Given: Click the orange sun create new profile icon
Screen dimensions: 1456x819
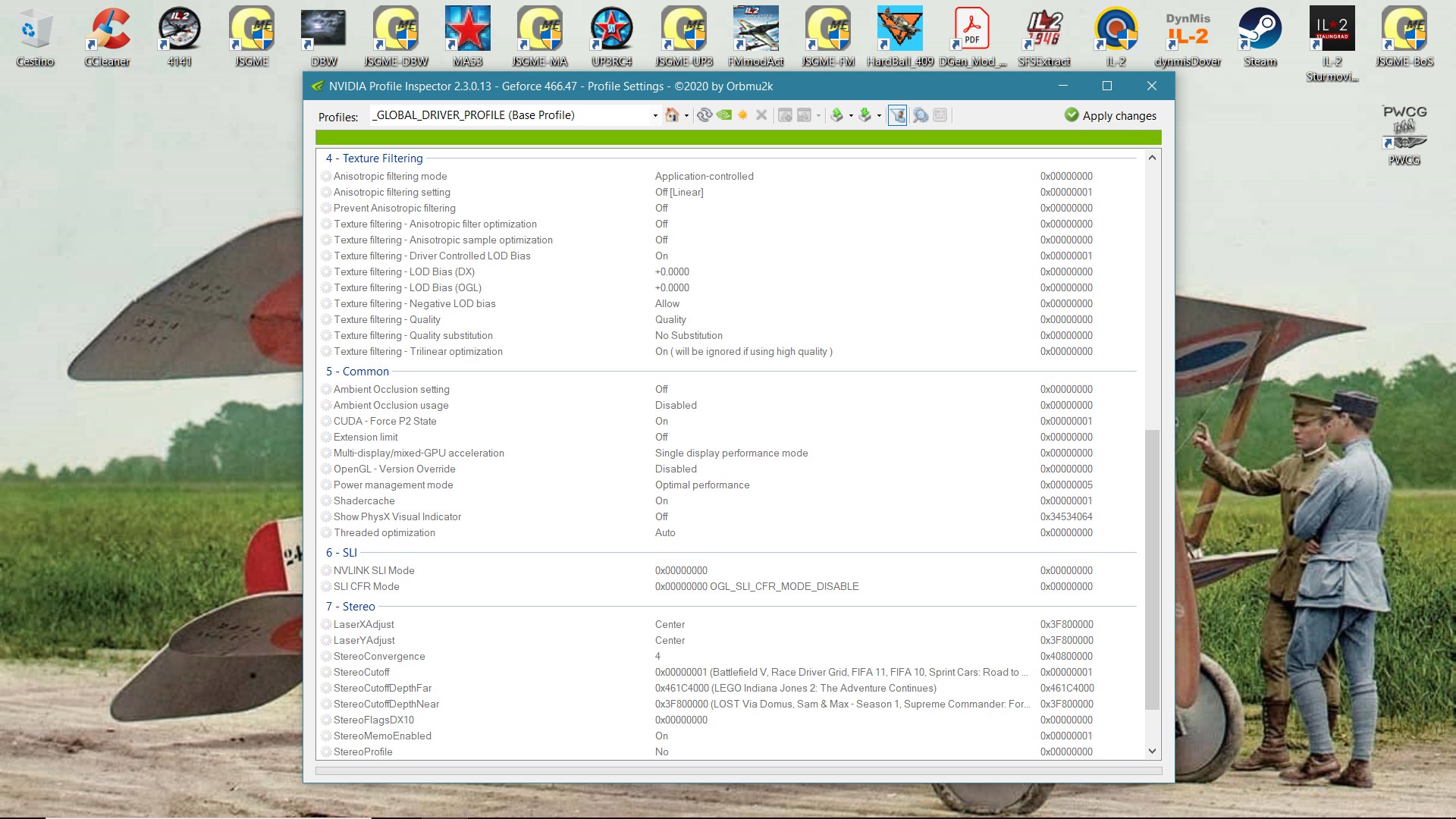Looking at the screenshot, I should point(743,115).
